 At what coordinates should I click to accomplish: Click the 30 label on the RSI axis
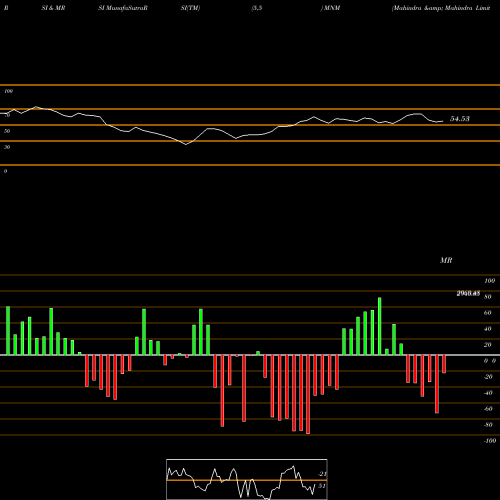tap(7, 147)
